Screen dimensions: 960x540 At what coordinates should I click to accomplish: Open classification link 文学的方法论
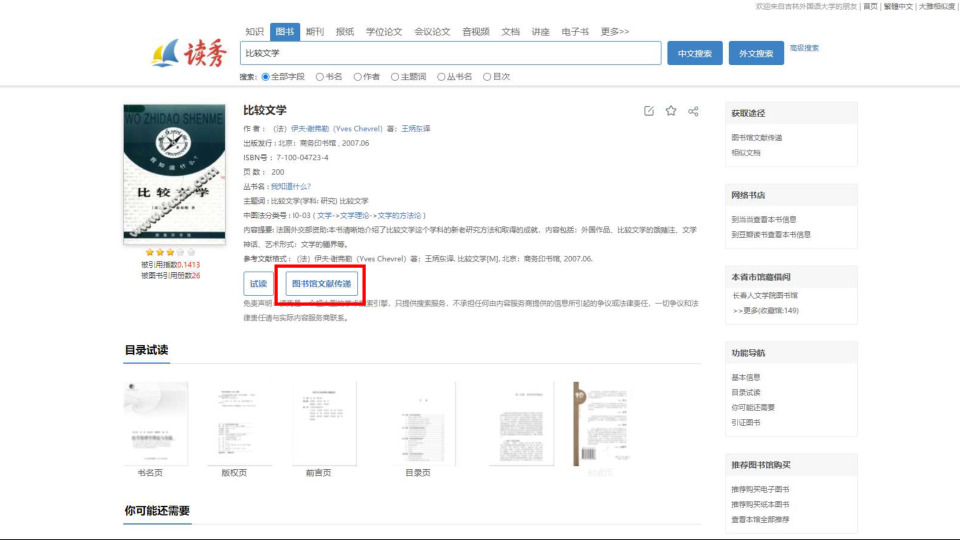(x=399, y=216)
